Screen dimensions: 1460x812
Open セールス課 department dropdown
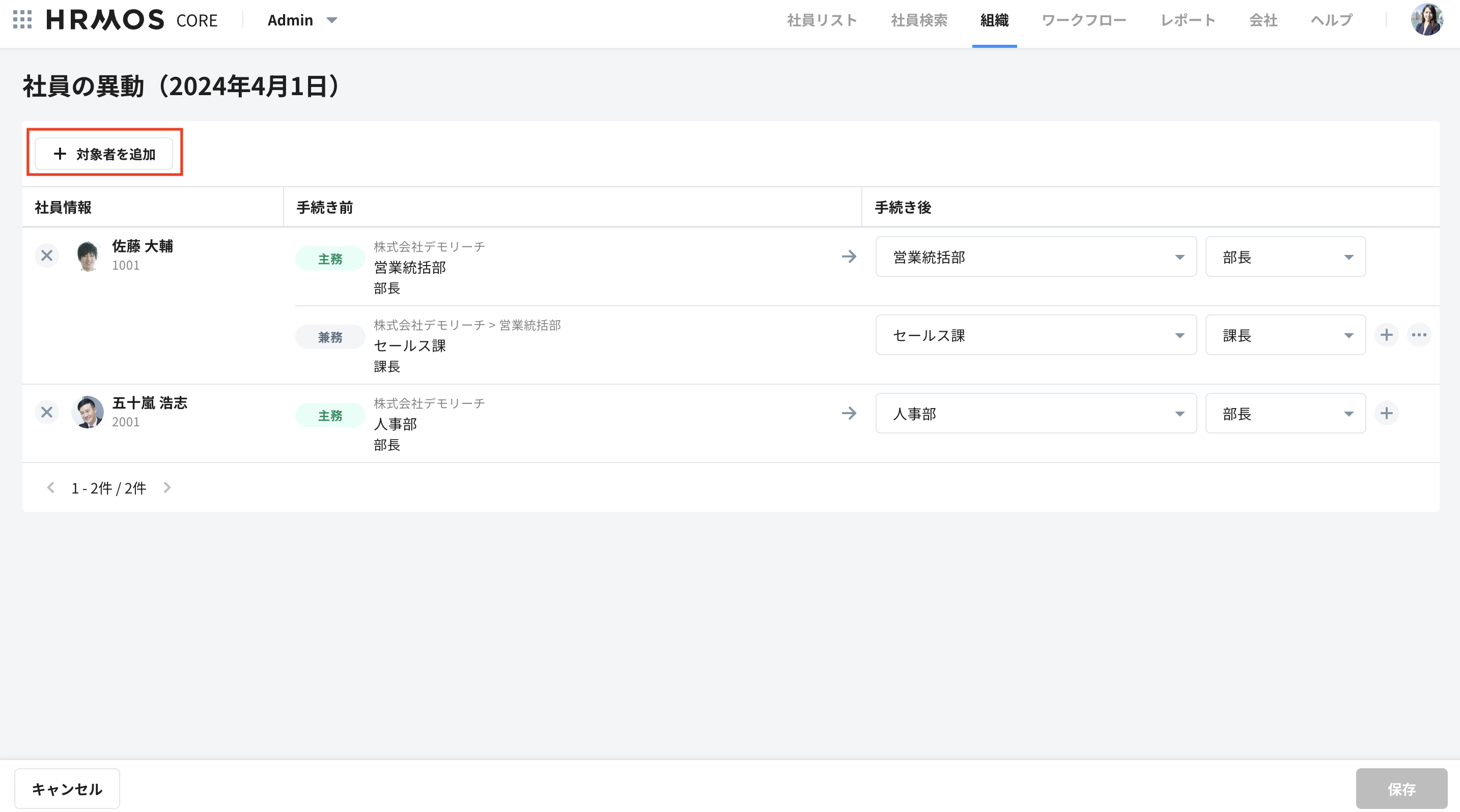[1035, 335]
